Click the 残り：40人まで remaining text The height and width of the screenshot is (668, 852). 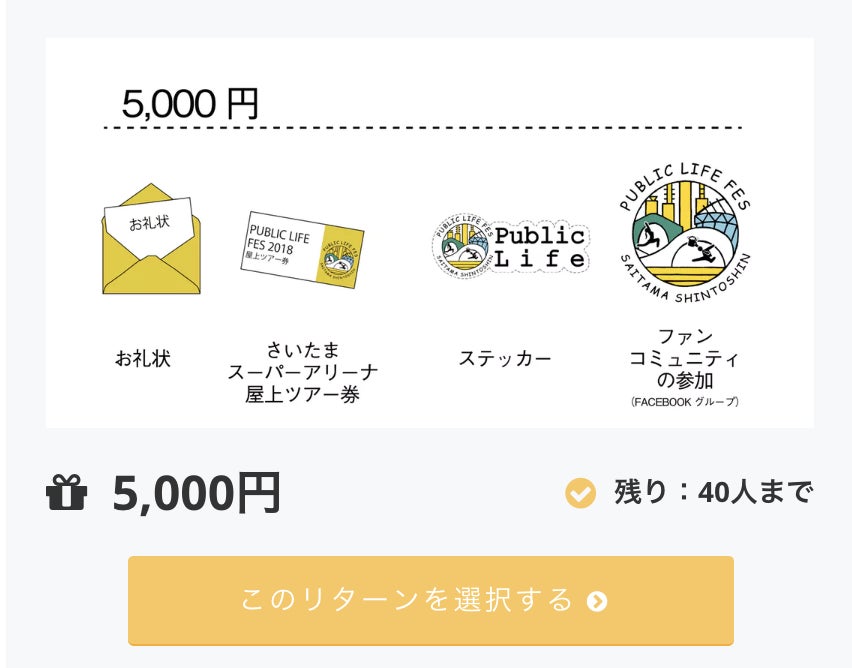pyautogui.click(x=713, y=492)
